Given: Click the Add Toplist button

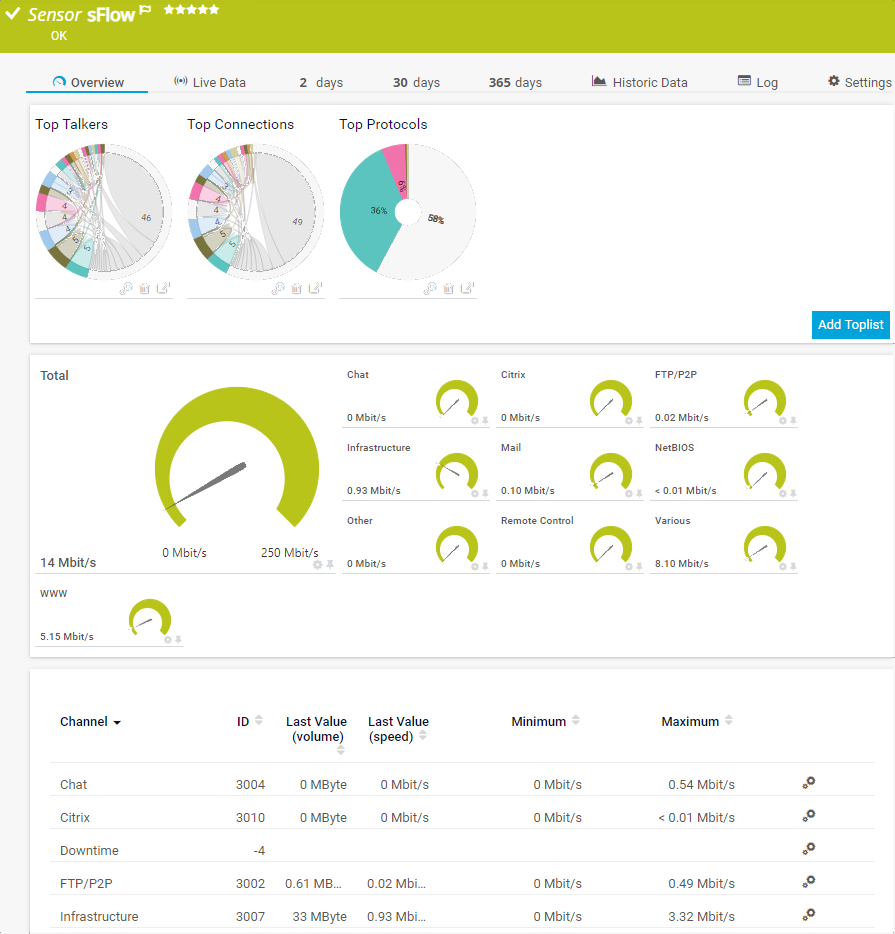Looking at the screenshot, I should 850,324.
